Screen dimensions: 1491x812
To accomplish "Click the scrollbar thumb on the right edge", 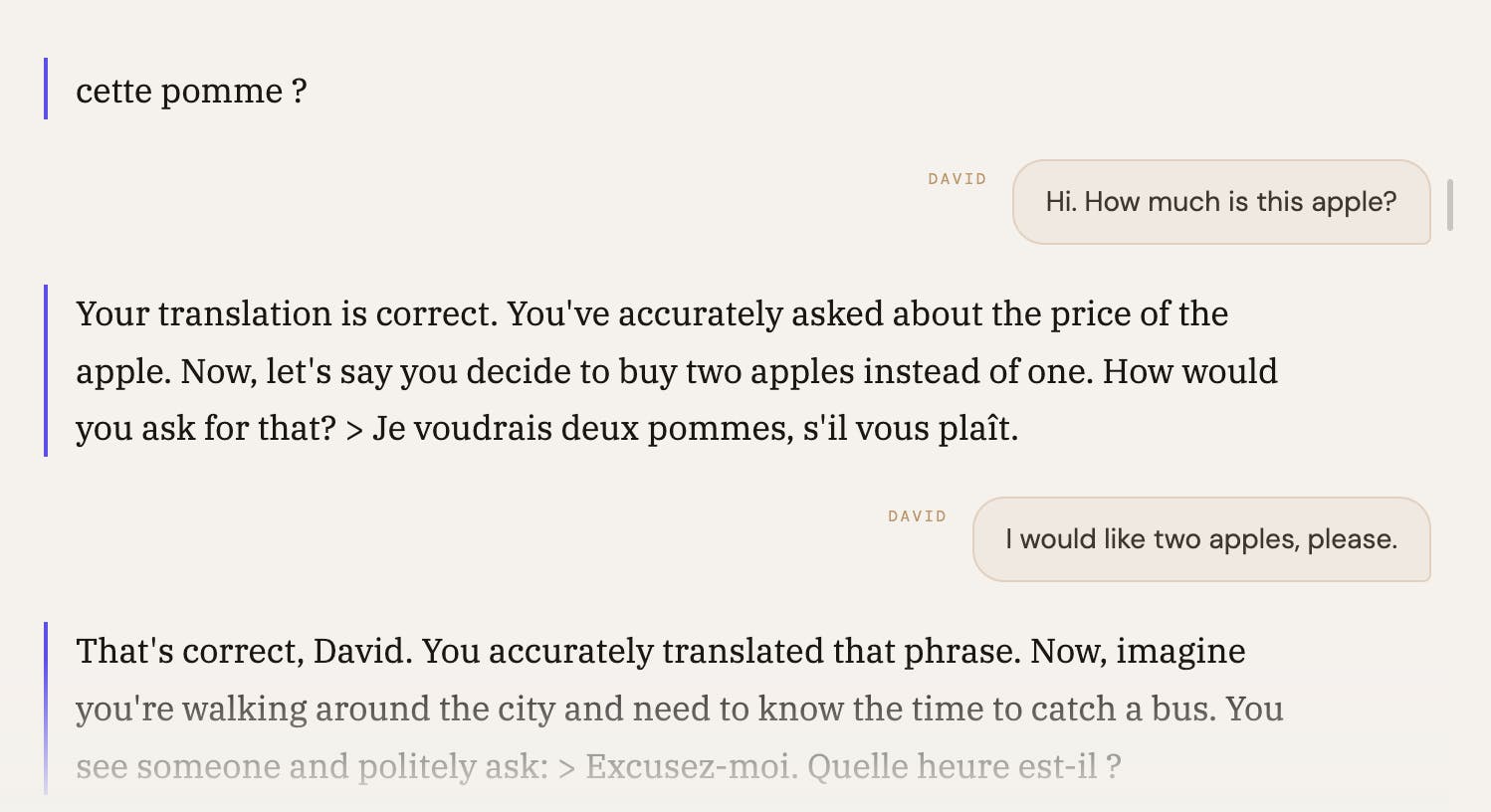I will [x=1450, y=205].
